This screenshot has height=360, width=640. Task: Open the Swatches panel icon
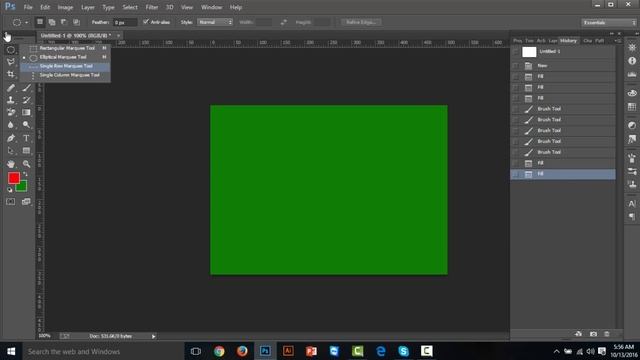[632, 107]
